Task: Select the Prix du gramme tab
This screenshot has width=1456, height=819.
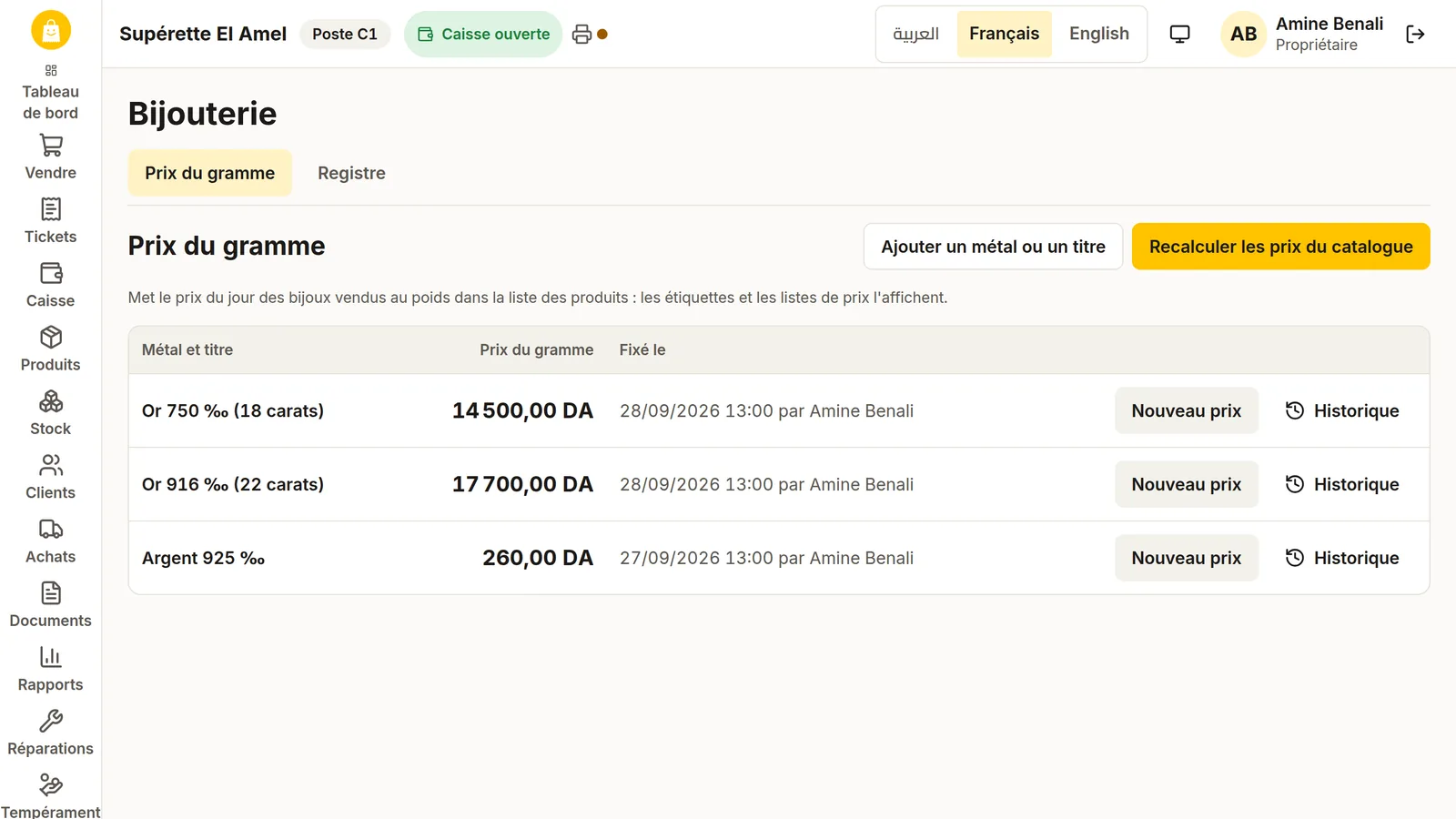Action: [210, 173]
